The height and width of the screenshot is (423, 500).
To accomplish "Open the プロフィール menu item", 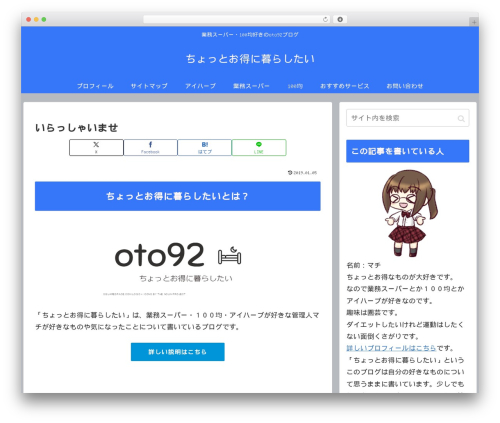I will coord(95,86).
